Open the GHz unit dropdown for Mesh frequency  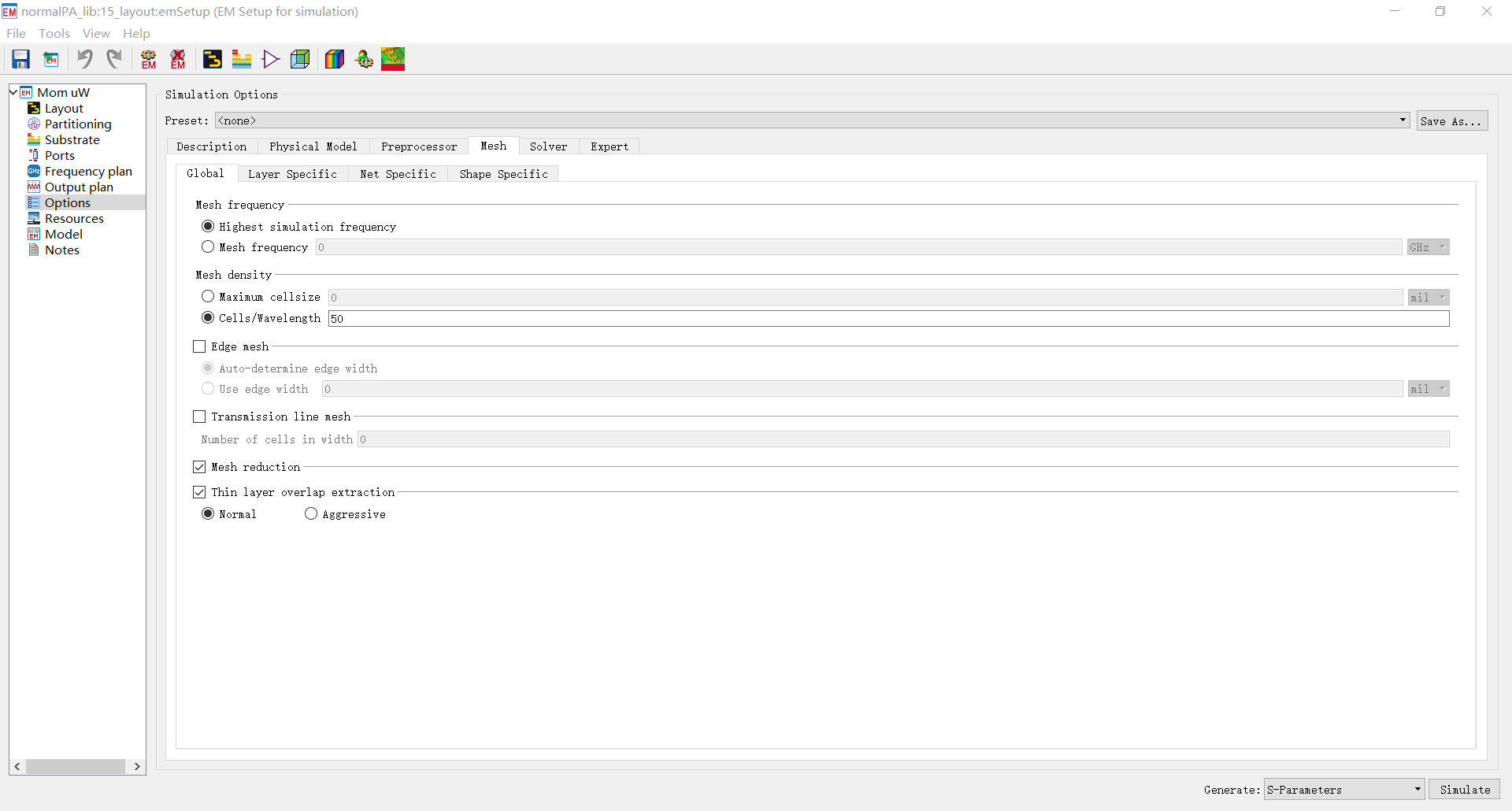tap(1429, 247)
